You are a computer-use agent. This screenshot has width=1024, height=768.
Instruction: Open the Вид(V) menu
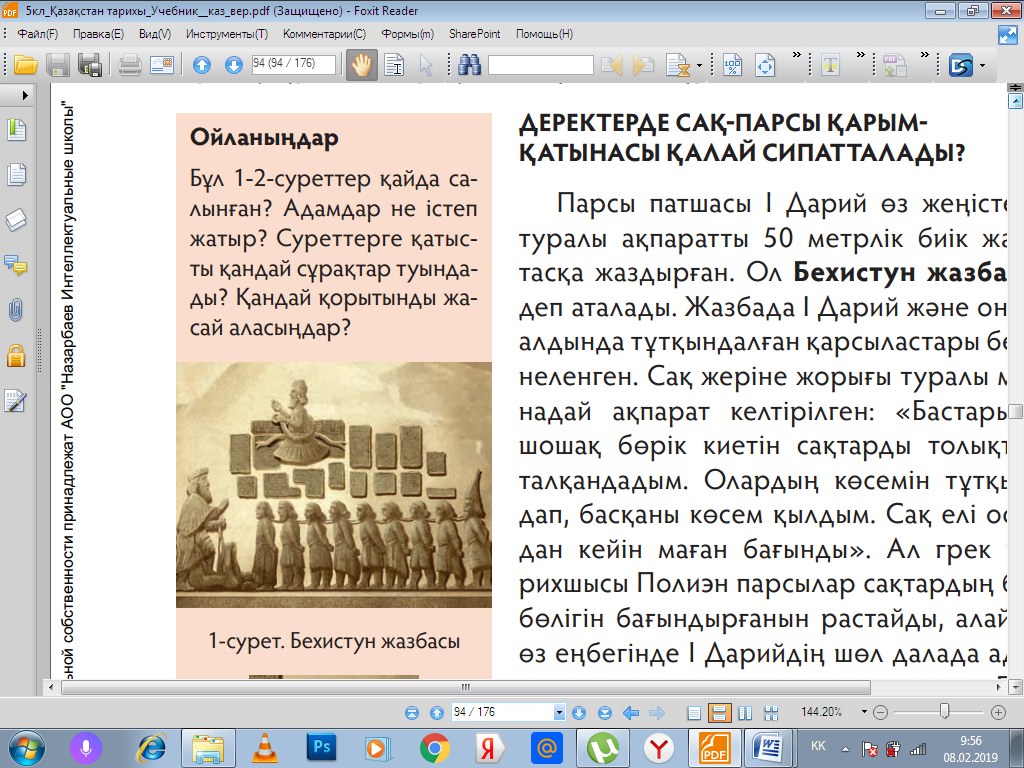[155, 34]
